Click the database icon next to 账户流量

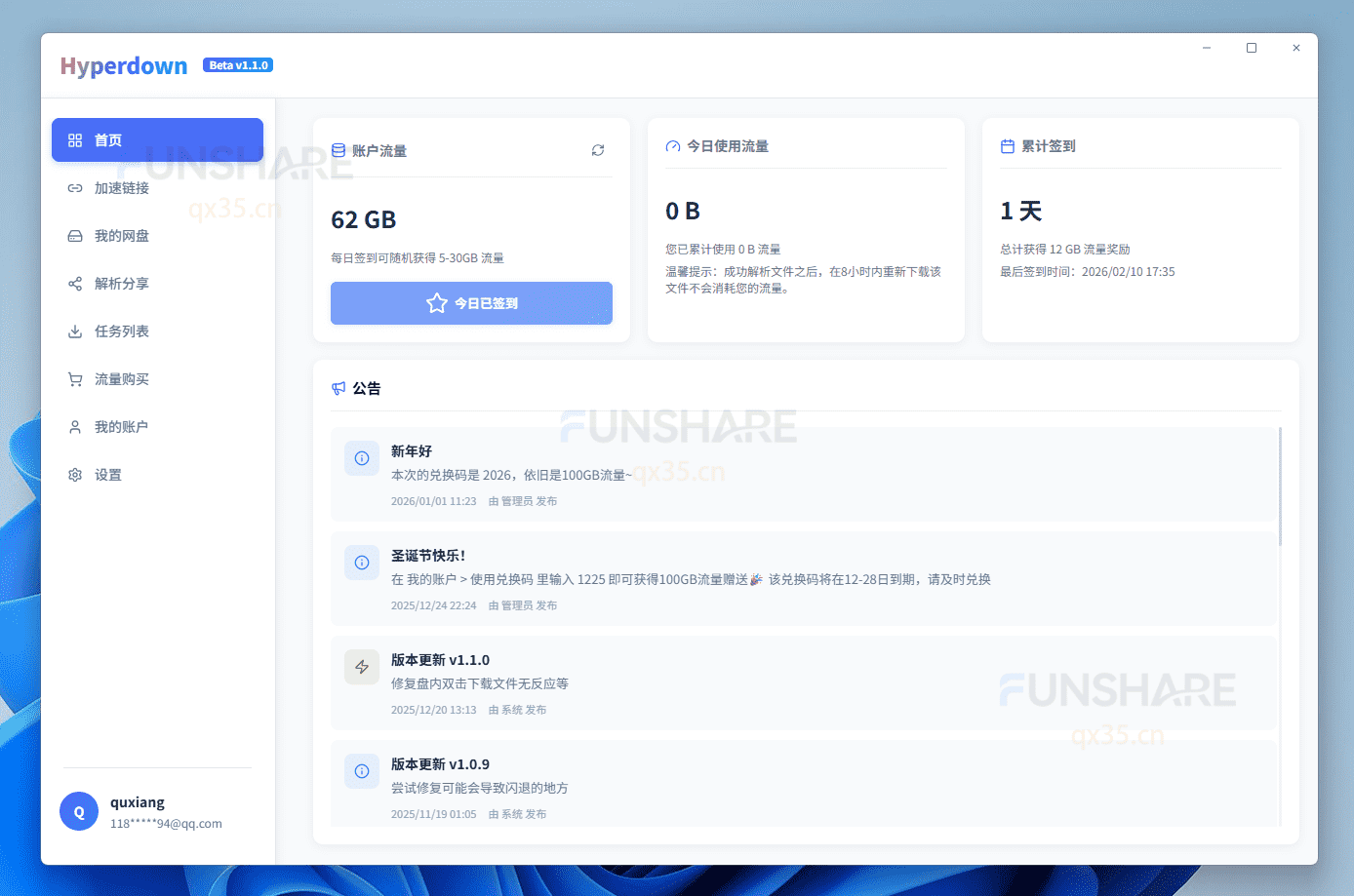[x=338, y=150]
